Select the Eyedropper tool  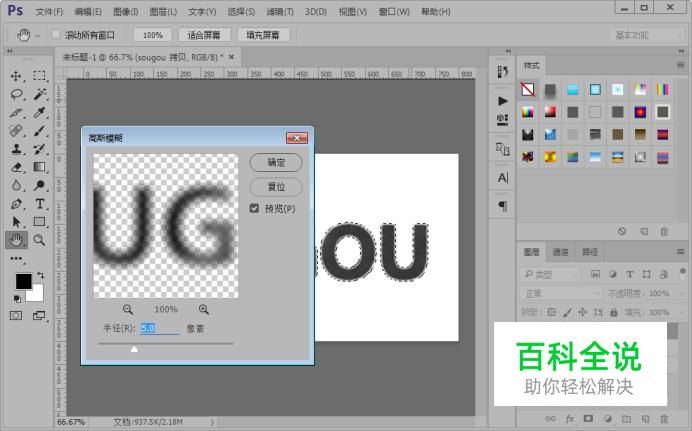coord(39,112)
